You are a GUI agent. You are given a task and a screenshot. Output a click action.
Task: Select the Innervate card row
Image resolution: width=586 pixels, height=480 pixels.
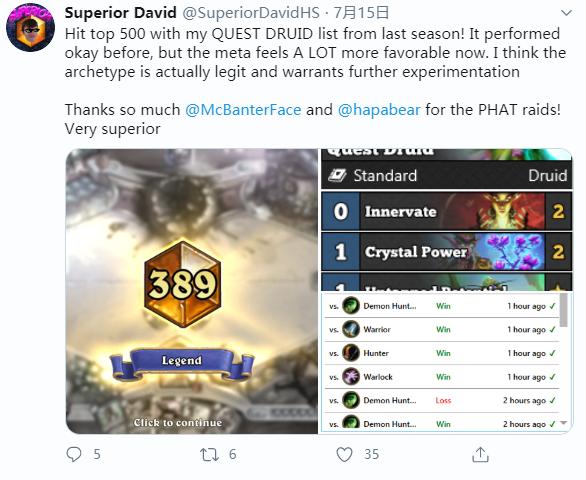[x=447, y=212]
